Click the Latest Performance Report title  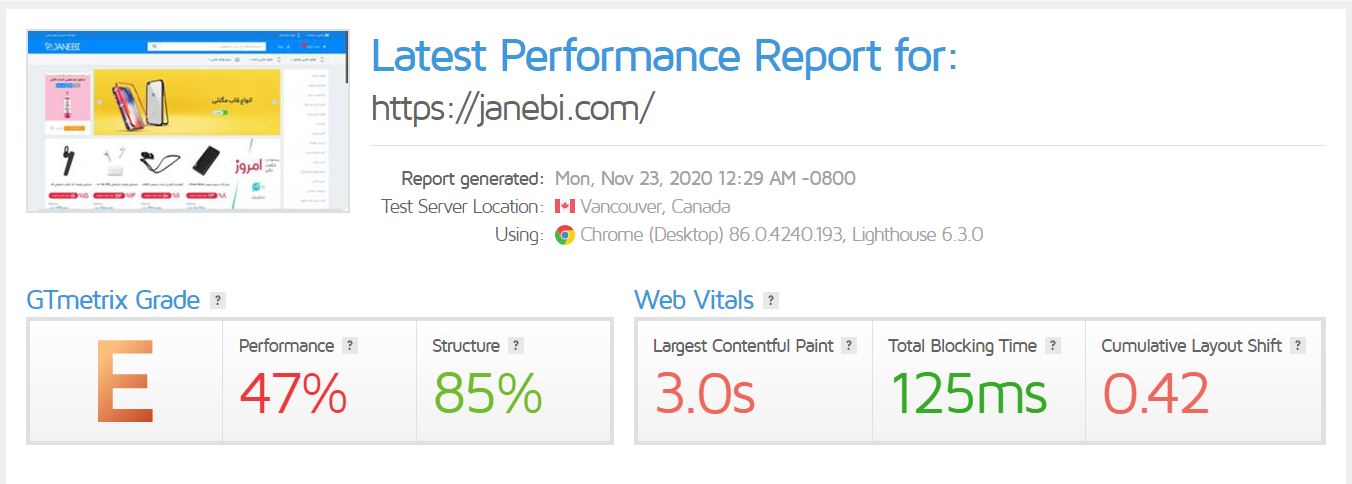[x=664, y=56]
